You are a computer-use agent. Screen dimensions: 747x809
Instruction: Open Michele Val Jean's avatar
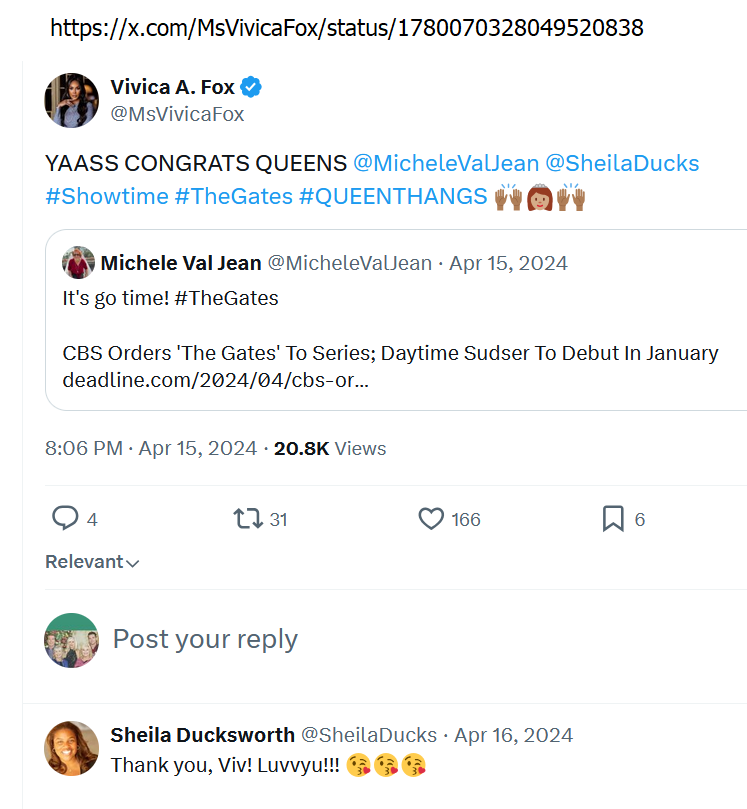click(79, 263)
